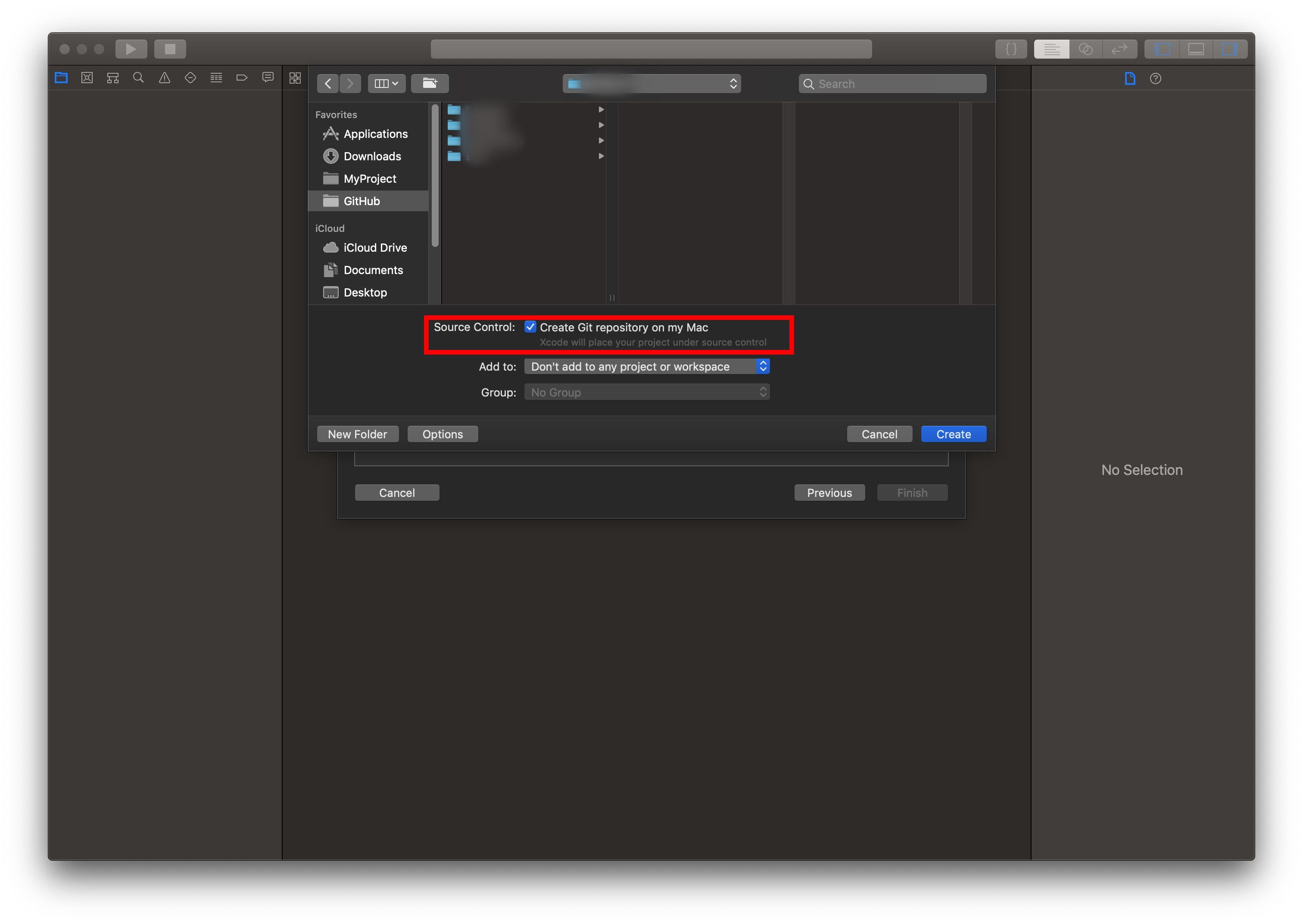Show the issue navigator warning icon
The image size is (1303, 924).
(164, 78)
